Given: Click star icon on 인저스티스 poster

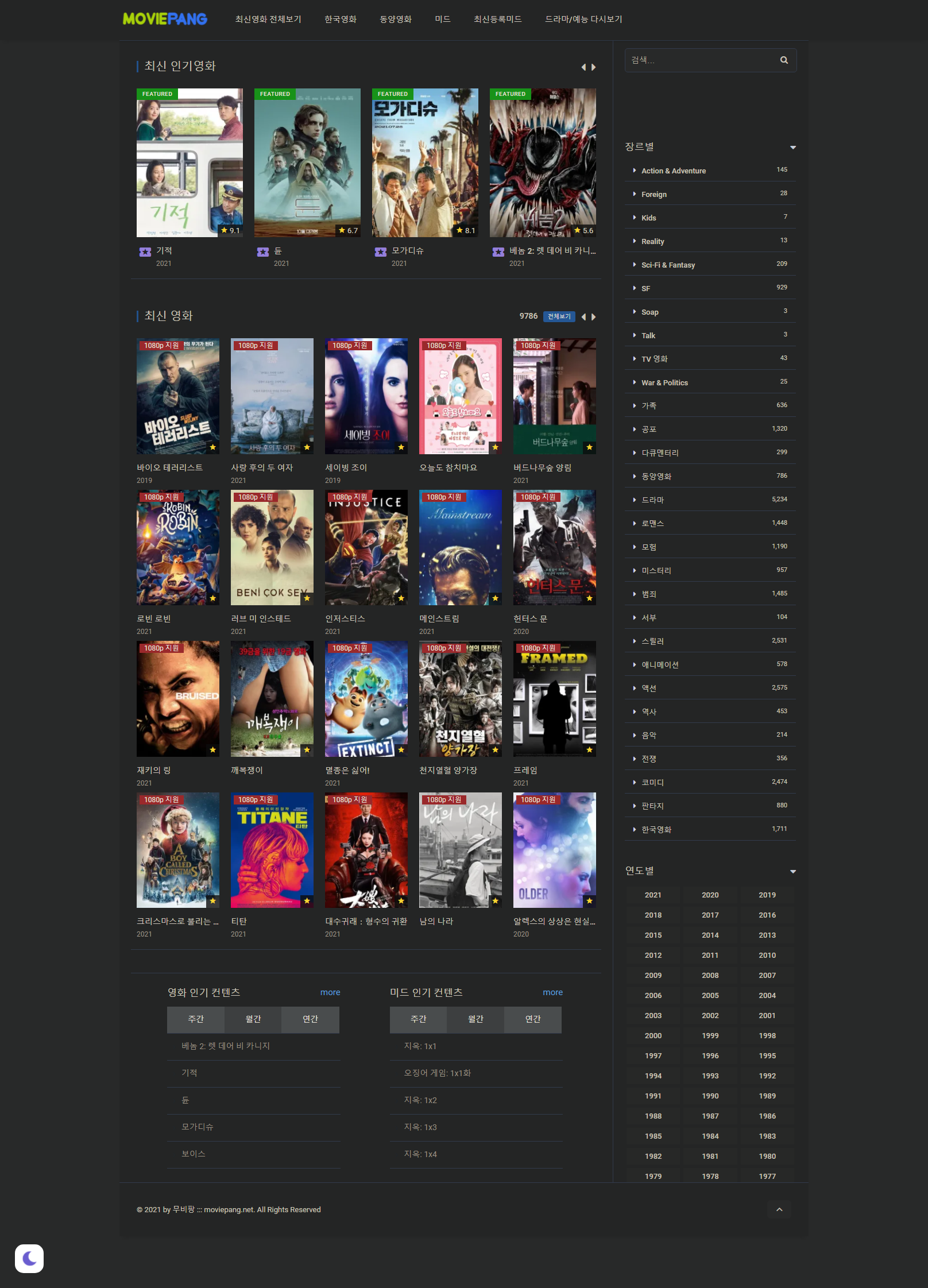Looking at the screenshot, I should [401, 598].
